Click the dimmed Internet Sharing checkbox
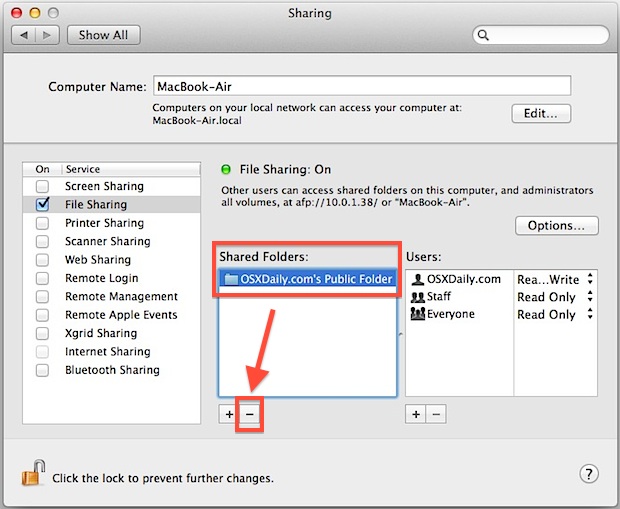The height and width of the screenshot is (509, 620). tap(42, 352)
